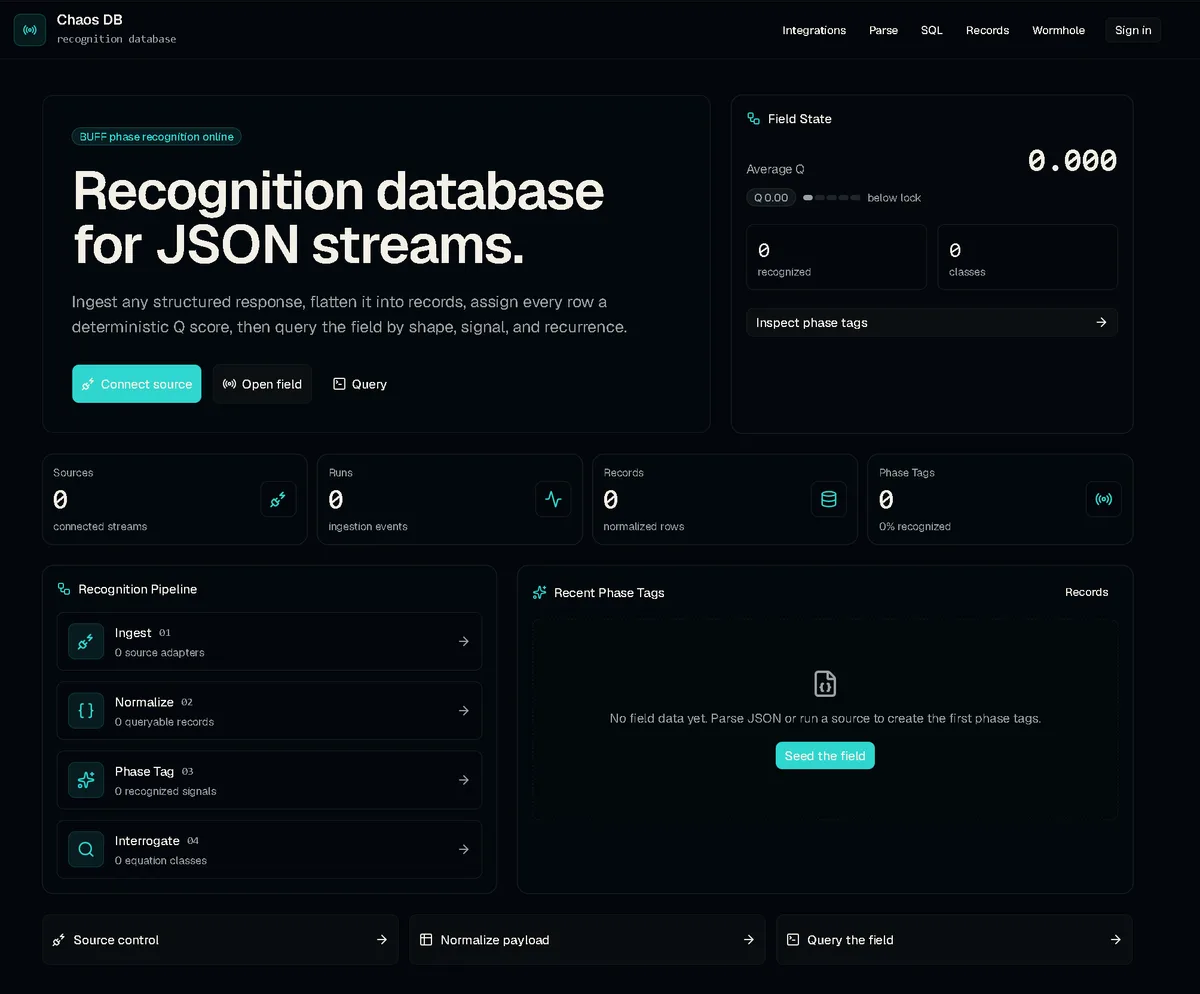The image size is (1200, 994).
Task: Click the 'normalized rows' text
Action: pyautogui.click(x=644, y=527)
